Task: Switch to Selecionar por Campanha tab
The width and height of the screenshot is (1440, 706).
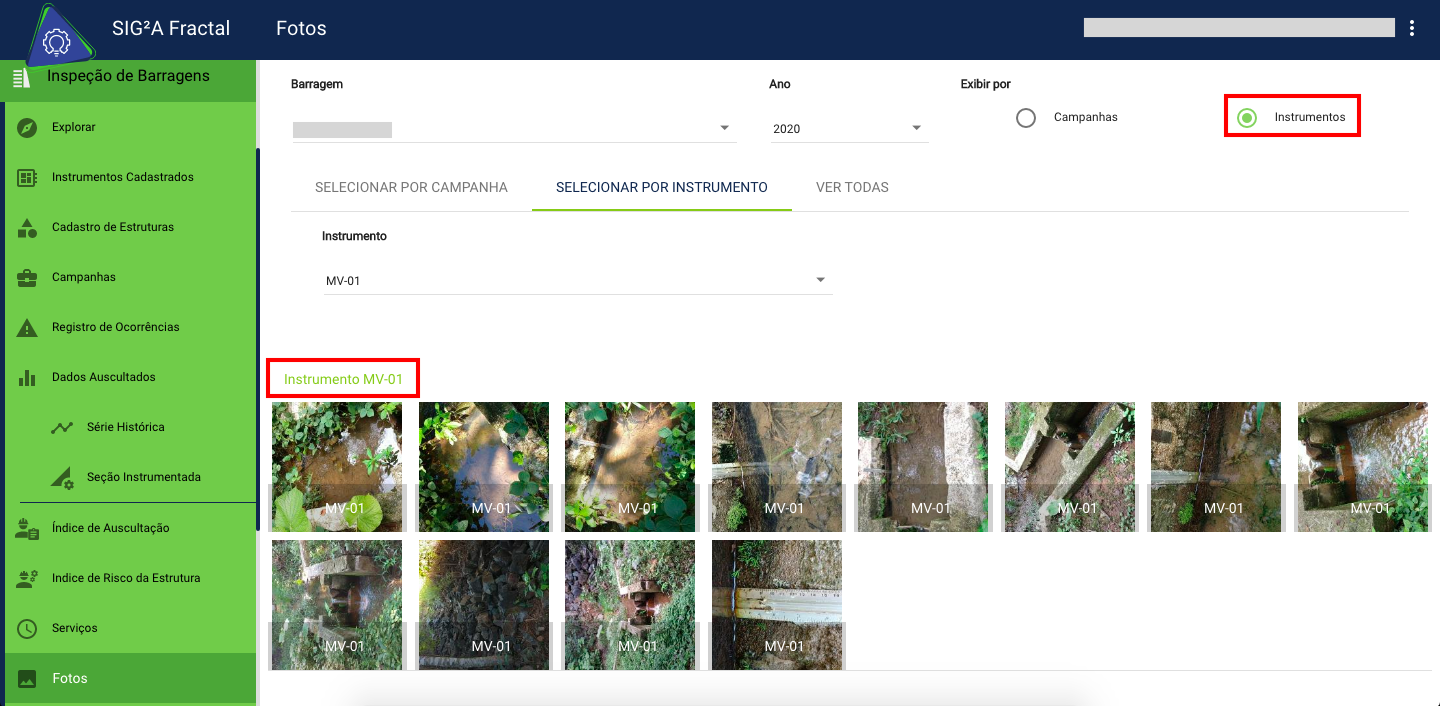Action: (x=411, y=187)
